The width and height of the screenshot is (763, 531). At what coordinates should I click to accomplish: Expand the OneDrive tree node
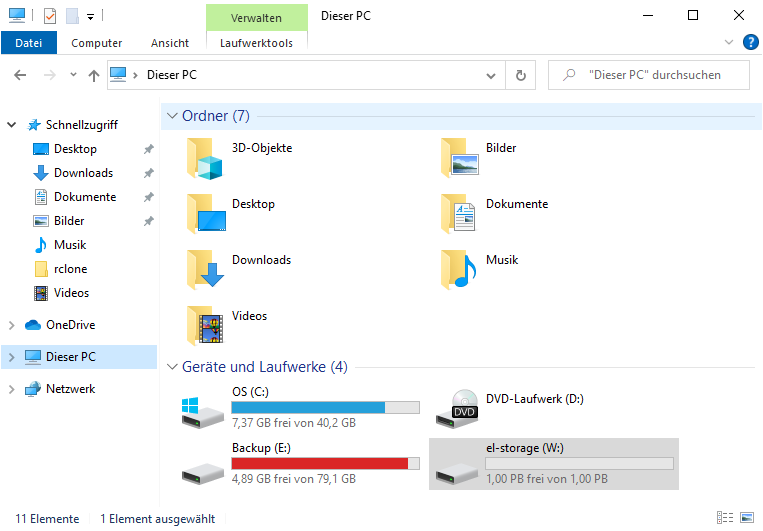(12, 325)
